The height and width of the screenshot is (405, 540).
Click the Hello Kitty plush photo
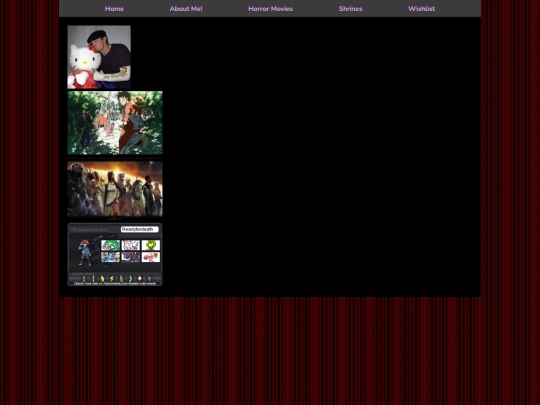tap(99, 57)
